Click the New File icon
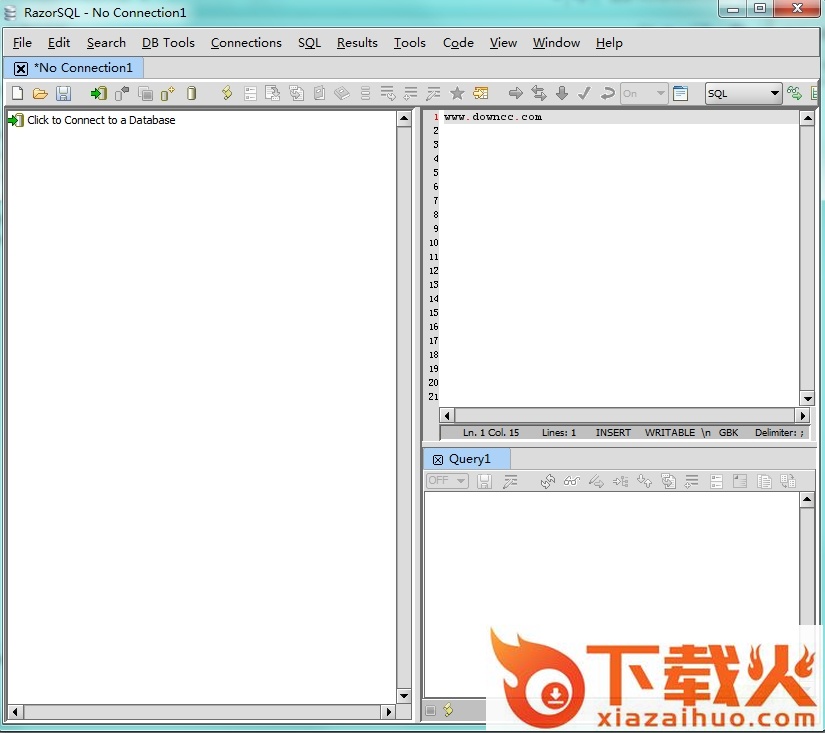 tap(17, 93)
